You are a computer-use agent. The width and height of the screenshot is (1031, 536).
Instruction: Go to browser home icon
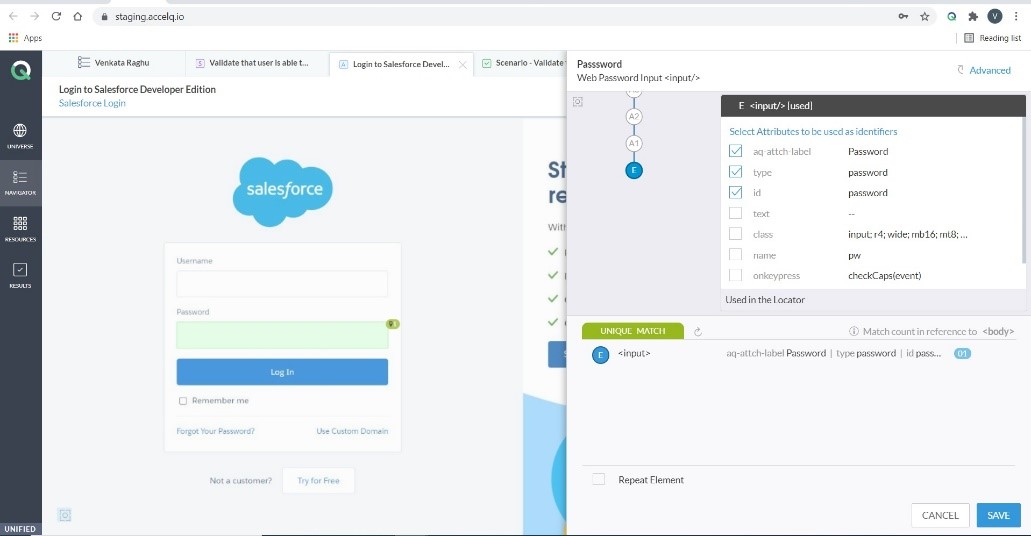[78, 16]
